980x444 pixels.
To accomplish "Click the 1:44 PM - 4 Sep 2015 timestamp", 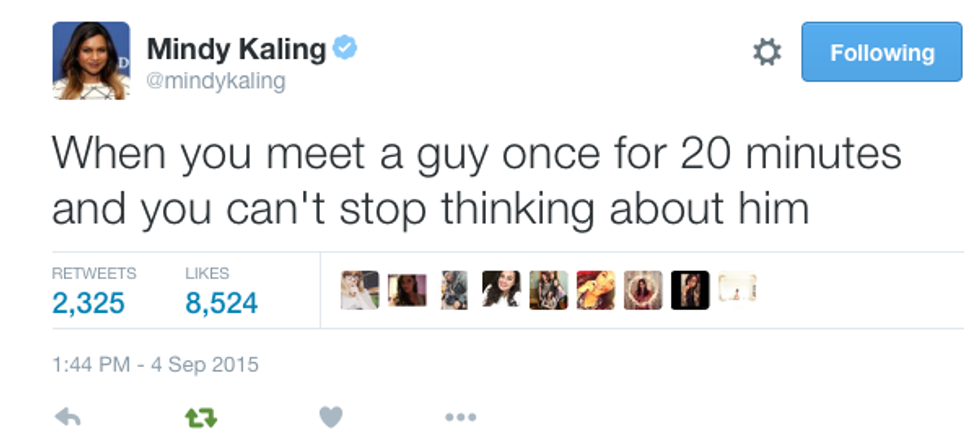I will click(155, 364).
